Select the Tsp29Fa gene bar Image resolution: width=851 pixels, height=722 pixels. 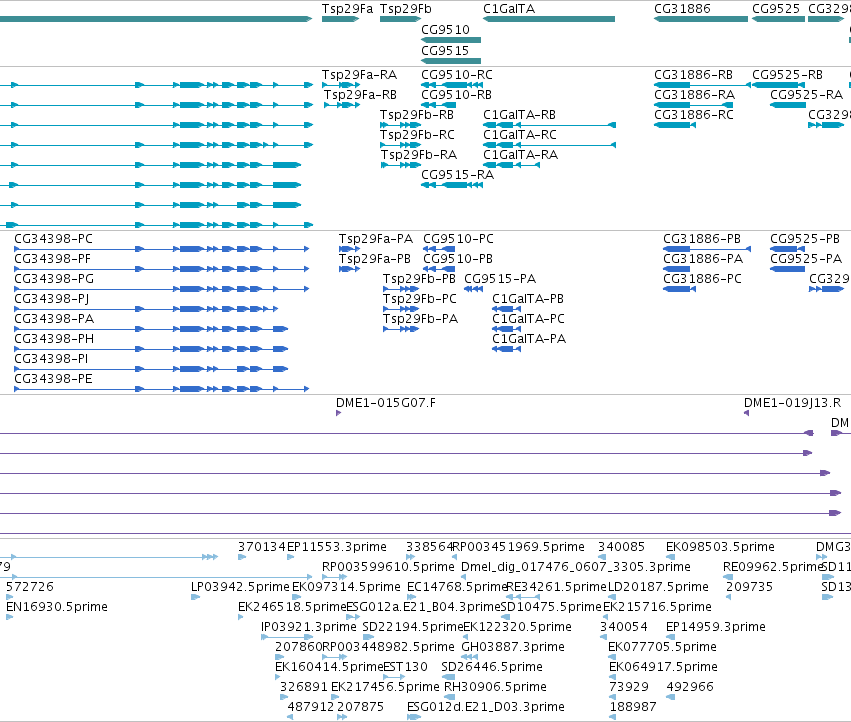[x=340, y=19]
